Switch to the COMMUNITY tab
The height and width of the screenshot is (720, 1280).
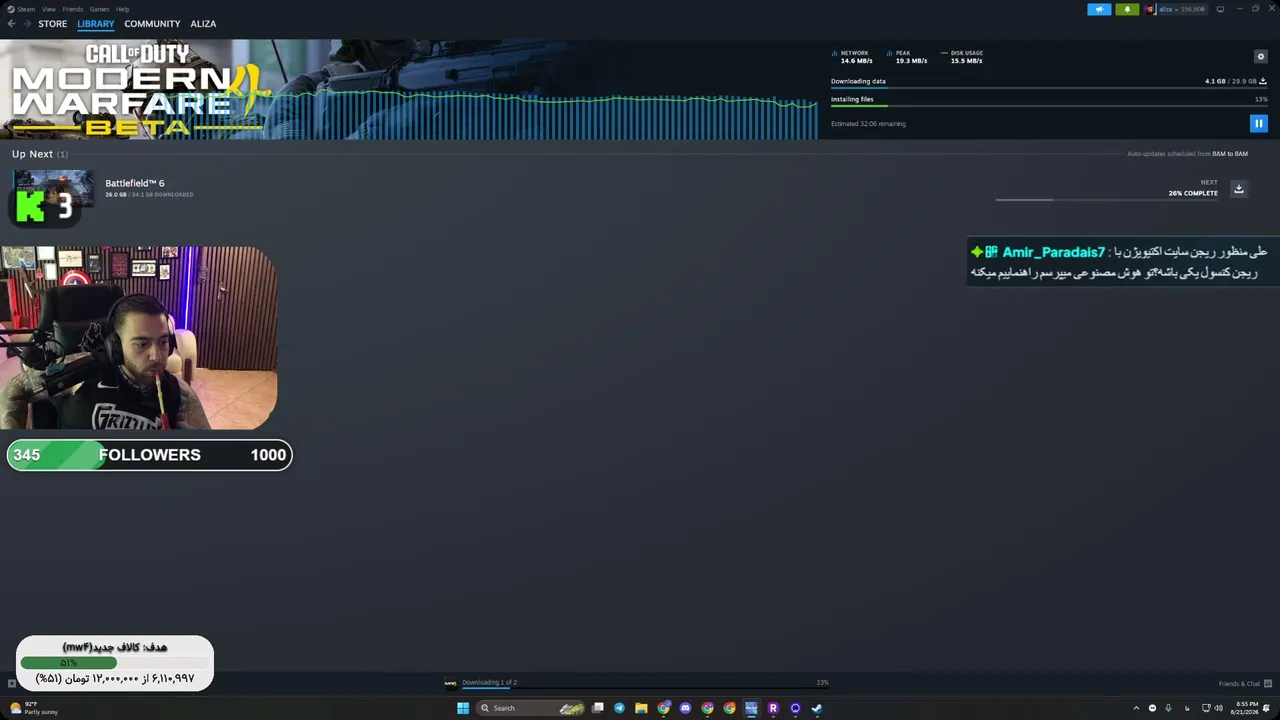coord(152,24)
